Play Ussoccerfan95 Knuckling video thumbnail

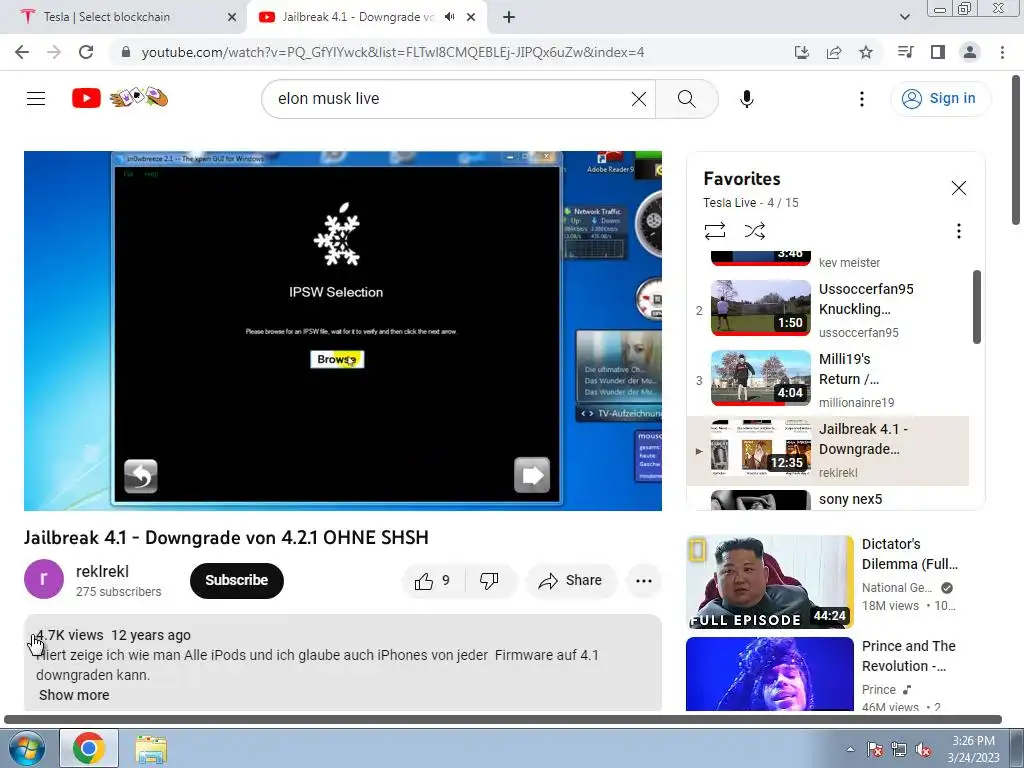coord(760,308)
